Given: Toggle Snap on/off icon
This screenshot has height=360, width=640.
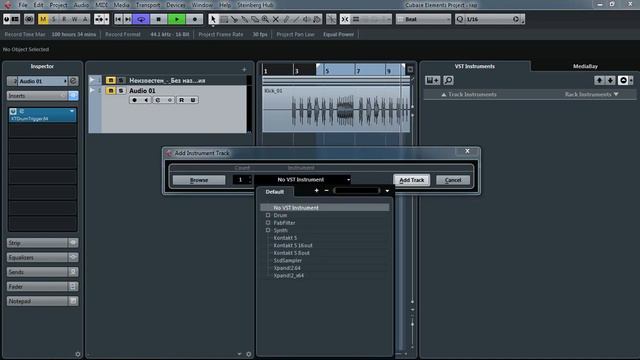Looking at the screenshot, I should click(x=345, y=19).
